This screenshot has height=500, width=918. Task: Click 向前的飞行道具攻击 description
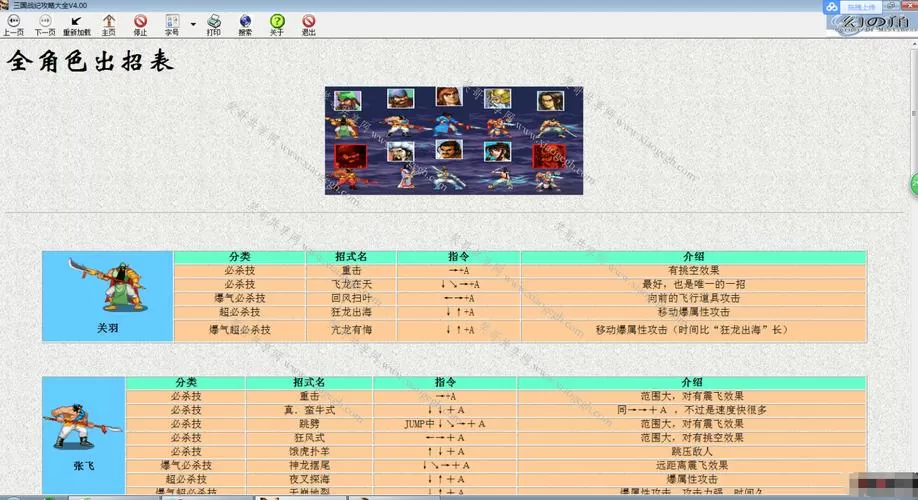(x=693, y=298)
